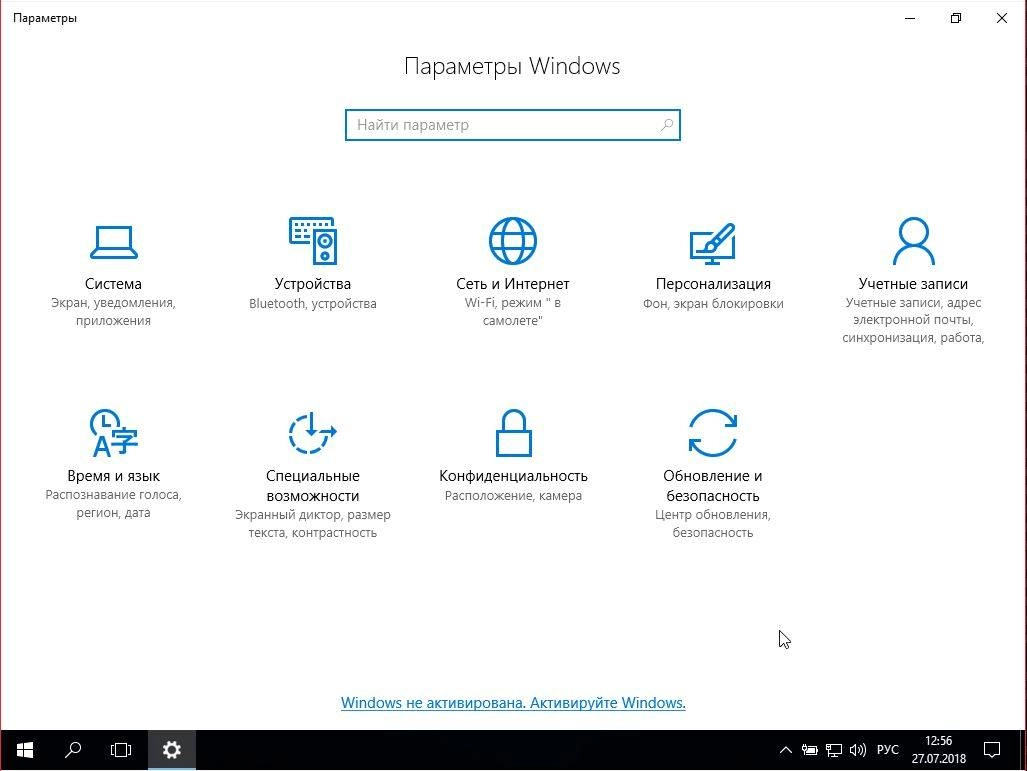Click the Система label text

click(x=113, y=284)
